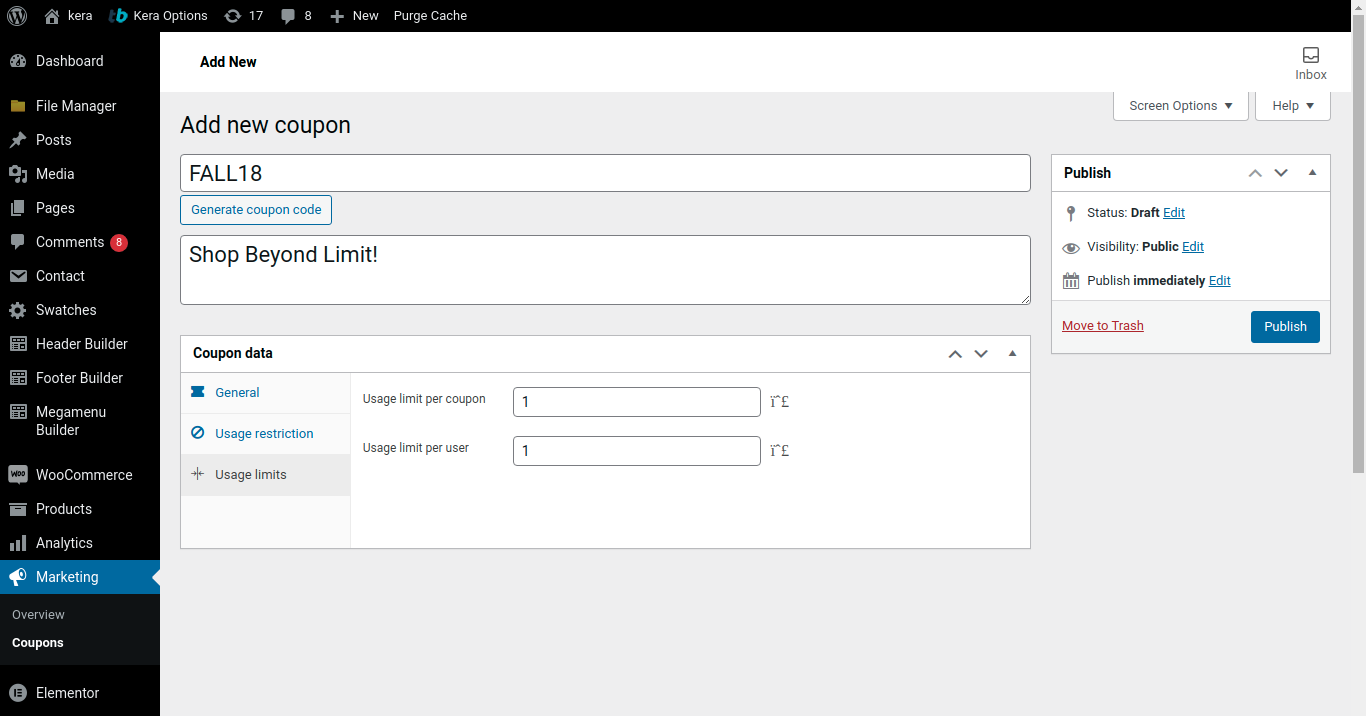Click the Posts pin icon
This screenshot has height=716, width=1366.
point(18,140)
